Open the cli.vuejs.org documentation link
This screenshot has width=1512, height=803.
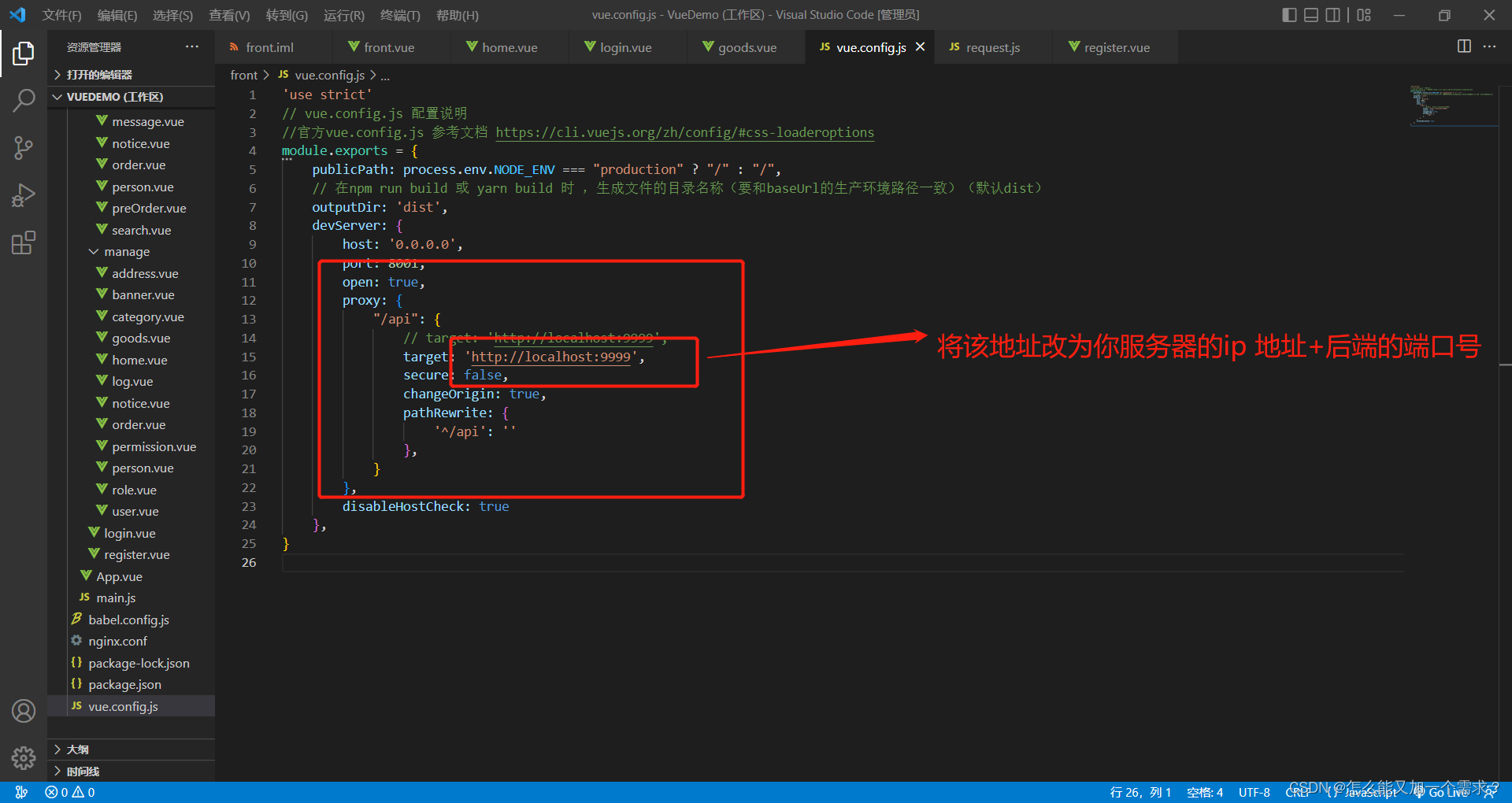(x=684, y=132)
